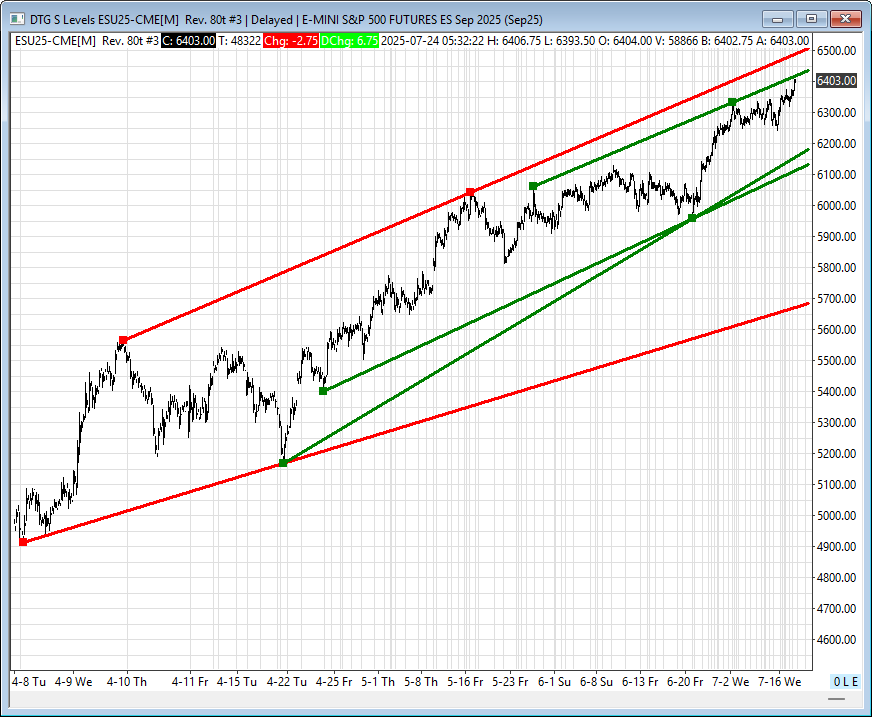Click the 4600.00 price axis label
Viewport: 872px width, 717px height.
[x=836, y=640]
